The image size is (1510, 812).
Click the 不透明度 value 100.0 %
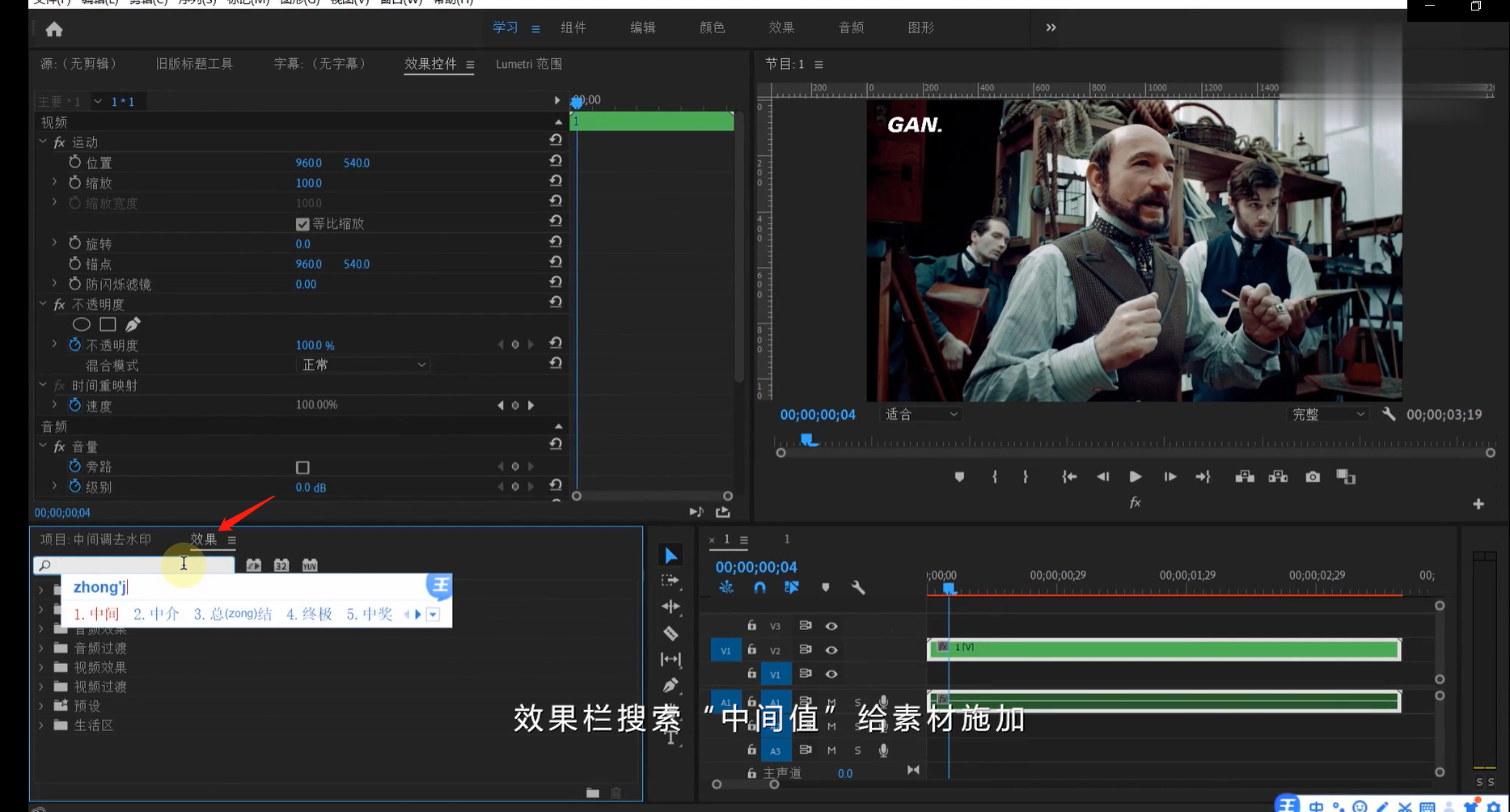click(x=315, y=345)
